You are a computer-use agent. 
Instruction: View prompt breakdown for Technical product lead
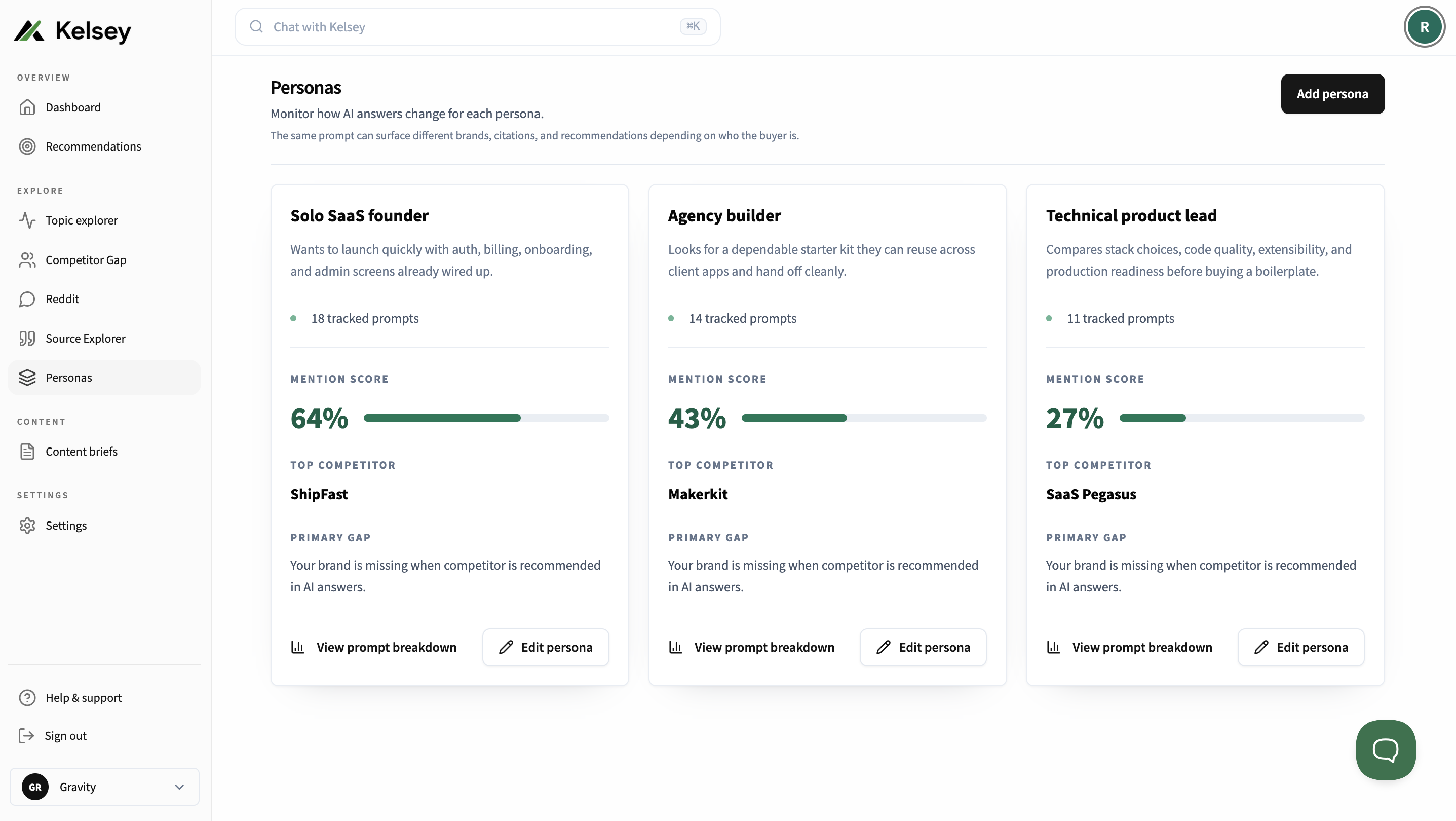pyautogui.click(x=1129, y=647)
